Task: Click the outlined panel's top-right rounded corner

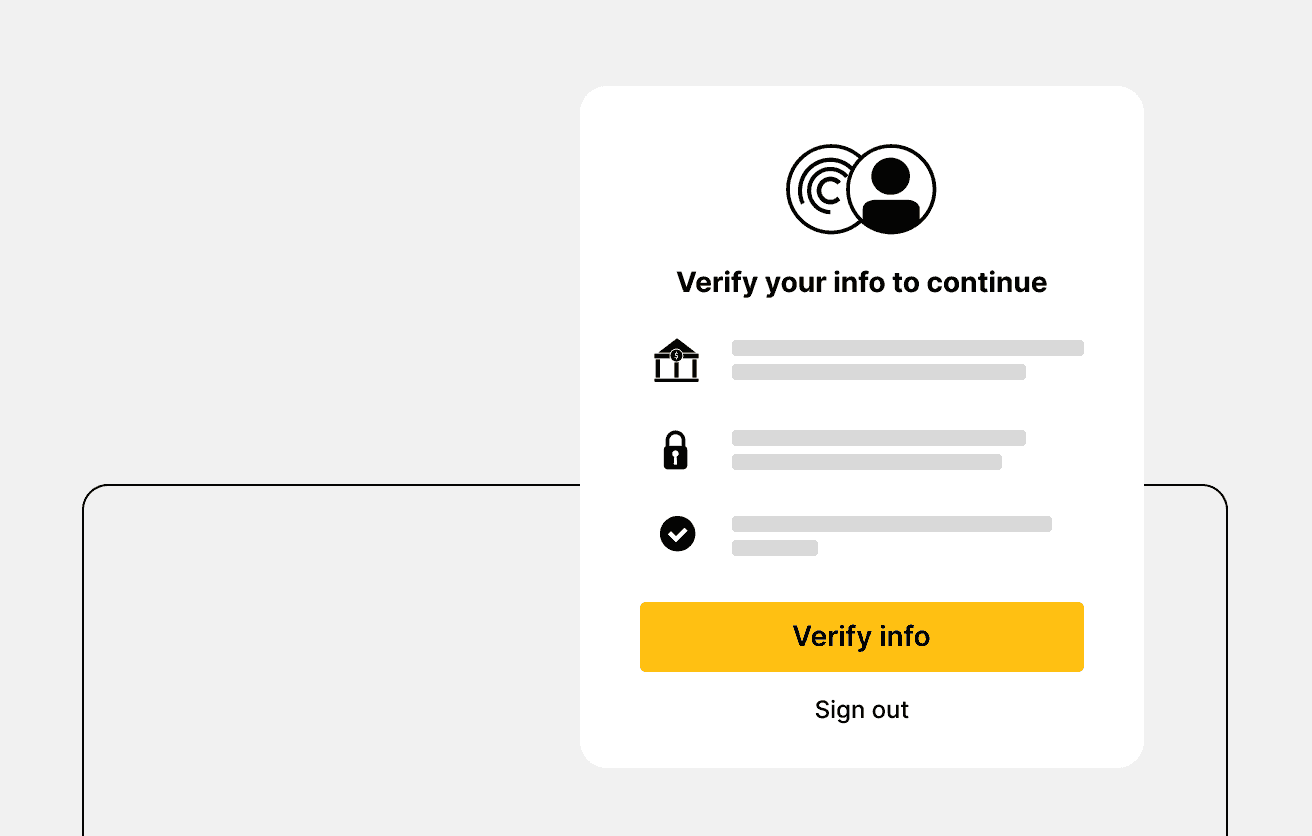Action: [x=1214, y=498]
